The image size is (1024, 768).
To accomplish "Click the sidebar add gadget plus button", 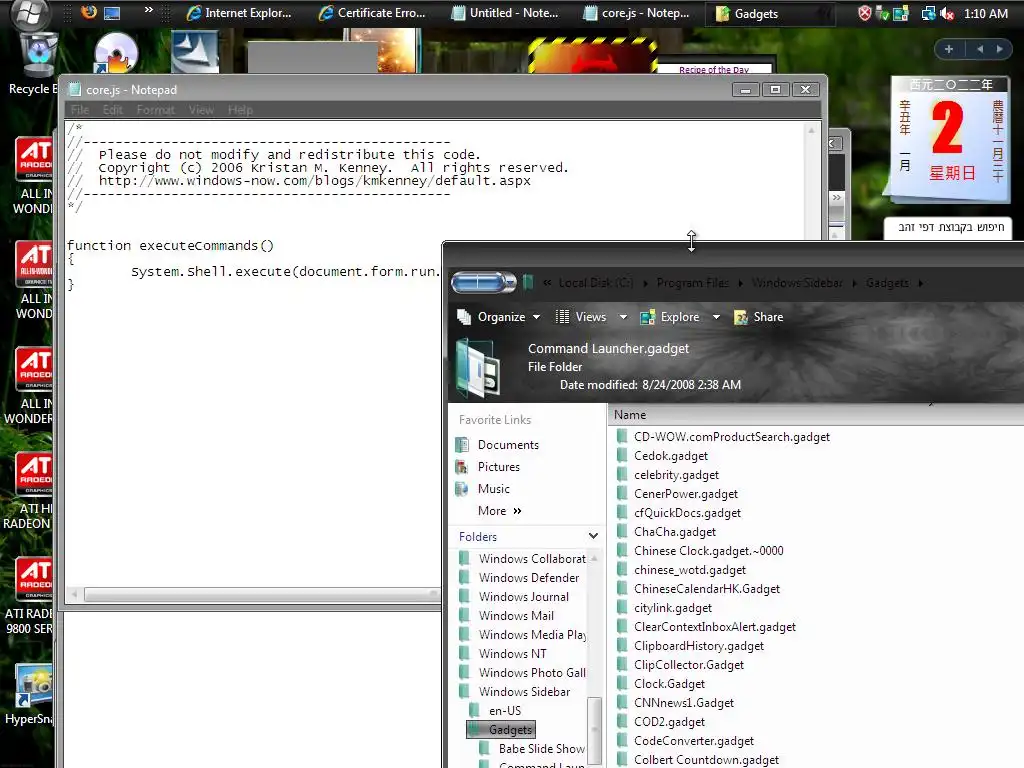I will (x=949, y=48).
